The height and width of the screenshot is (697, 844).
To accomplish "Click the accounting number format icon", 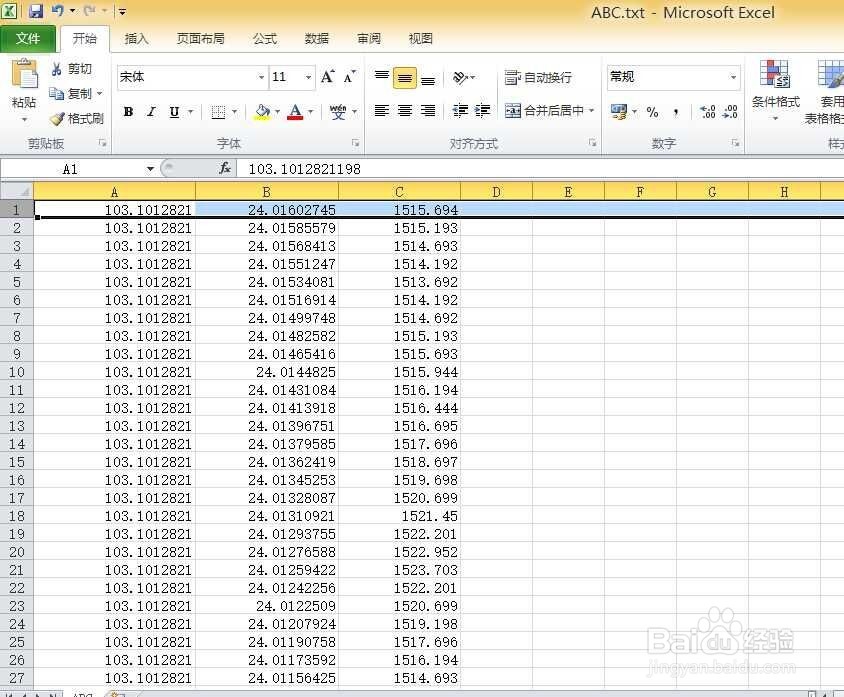I will [x=619, y=112].
